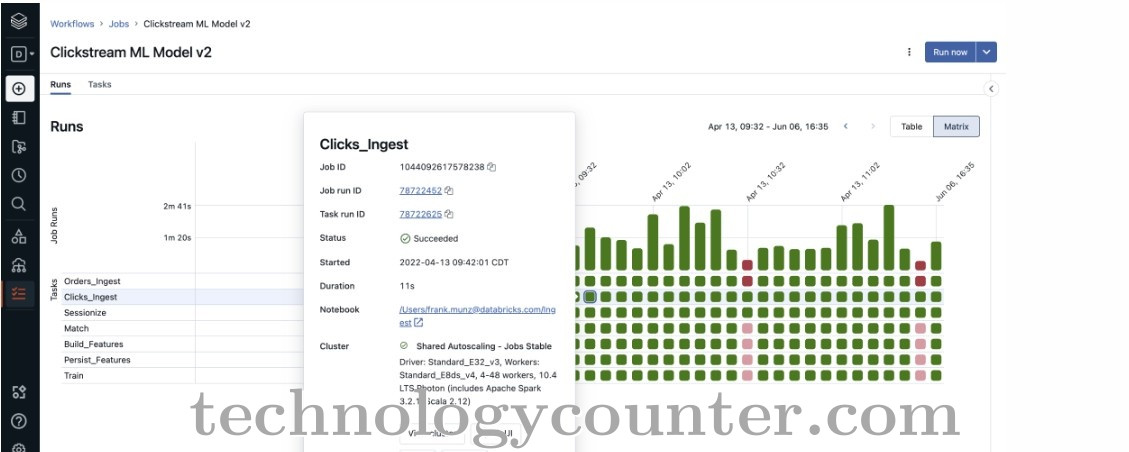1129x452 pixels.
Task: Copy the Job run ID value
Action: point(449,191)
